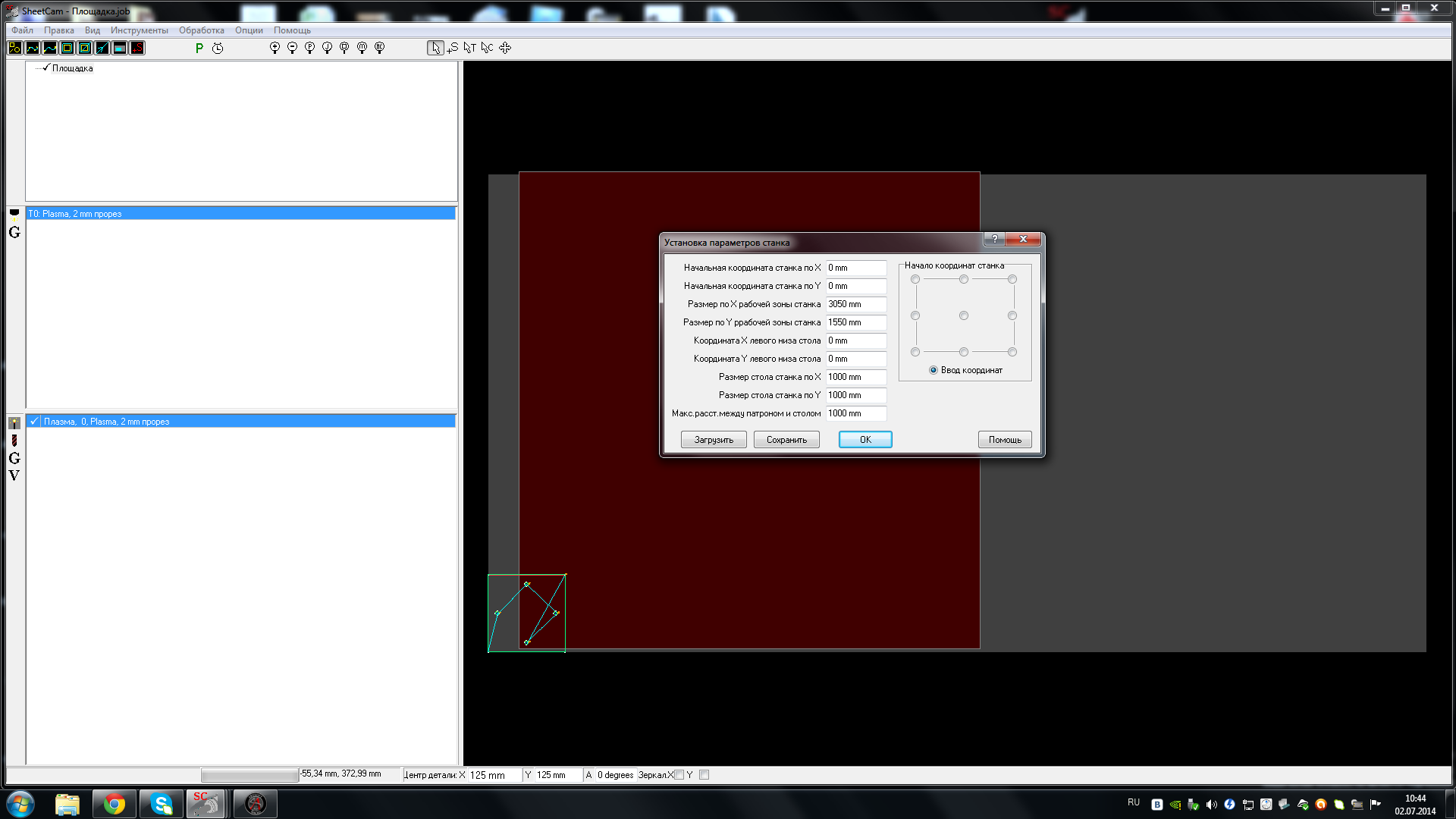
Task: Click the zoom in magnifier icon
Action: pos(275,48)
